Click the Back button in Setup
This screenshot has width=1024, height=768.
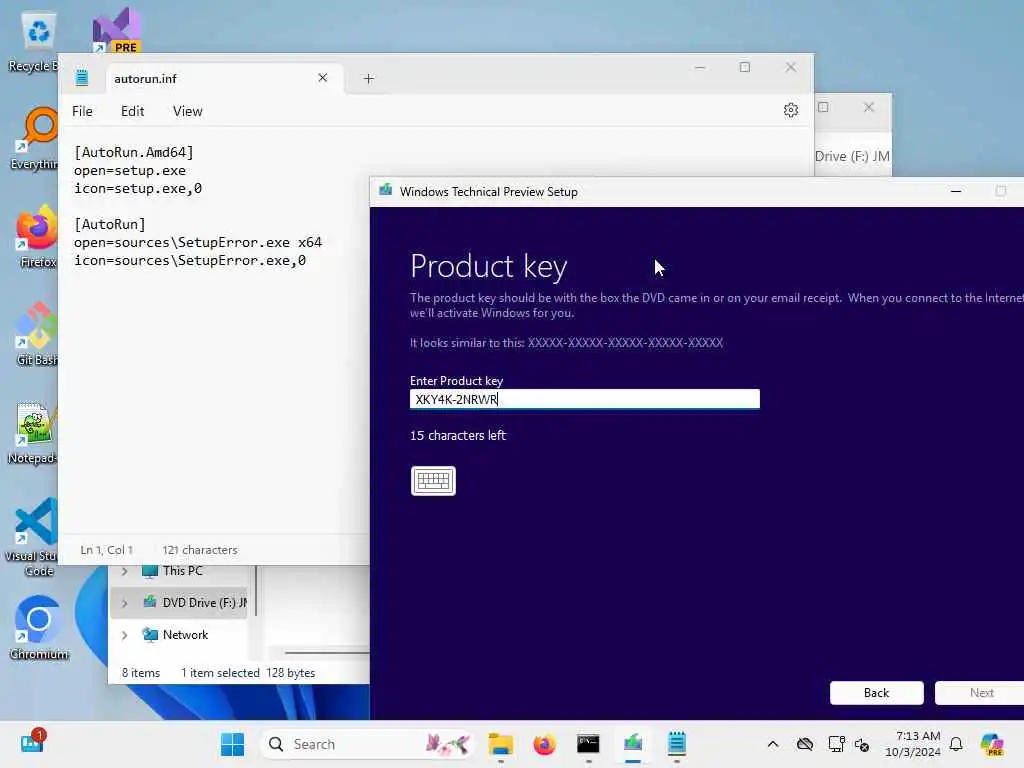pyautogui.click(x=876, y=693)
